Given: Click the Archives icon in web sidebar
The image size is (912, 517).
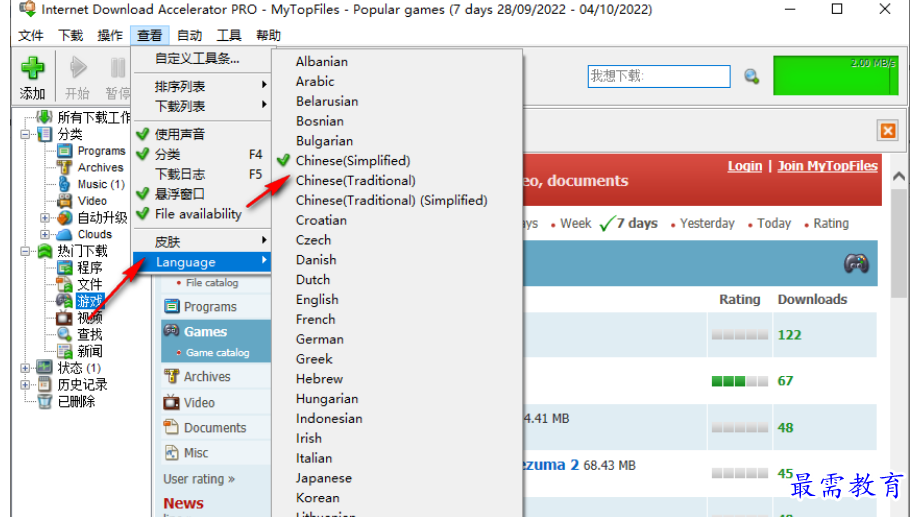Looking at the screenshot, I should pos(172,376).
